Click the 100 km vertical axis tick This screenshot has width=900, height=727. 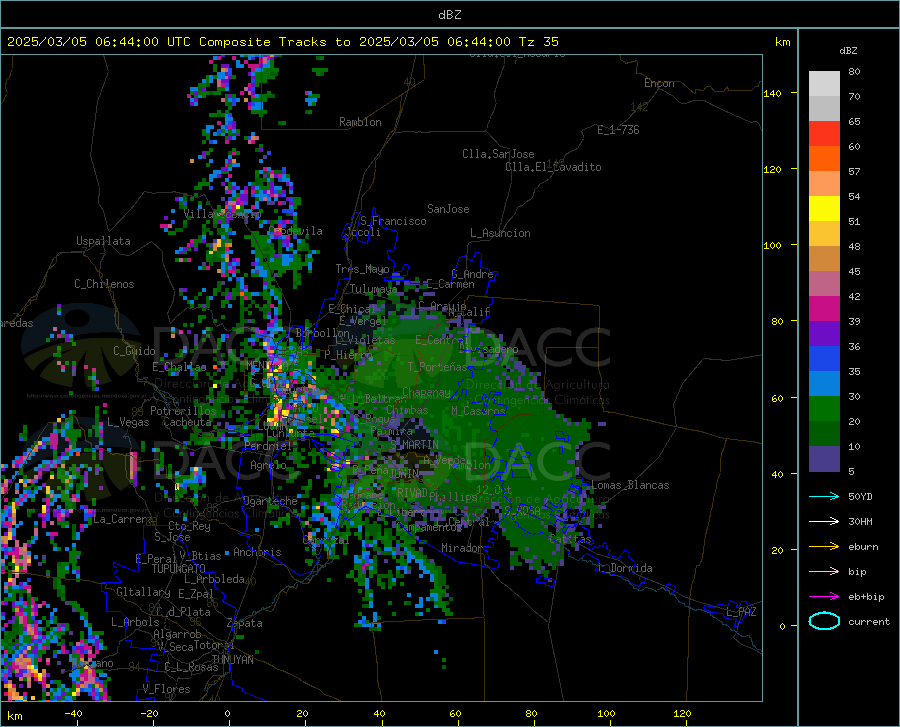coord(772,246)
